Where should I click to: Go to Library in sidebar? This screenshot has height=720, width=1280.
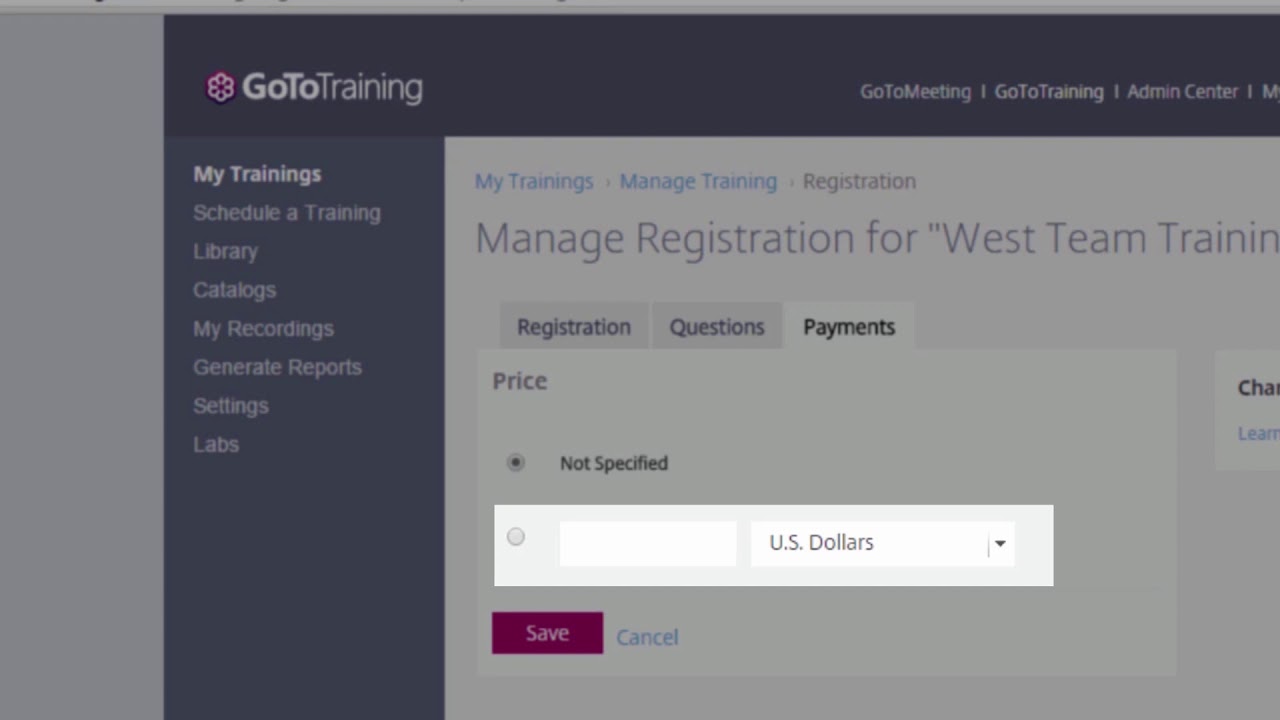225,251
